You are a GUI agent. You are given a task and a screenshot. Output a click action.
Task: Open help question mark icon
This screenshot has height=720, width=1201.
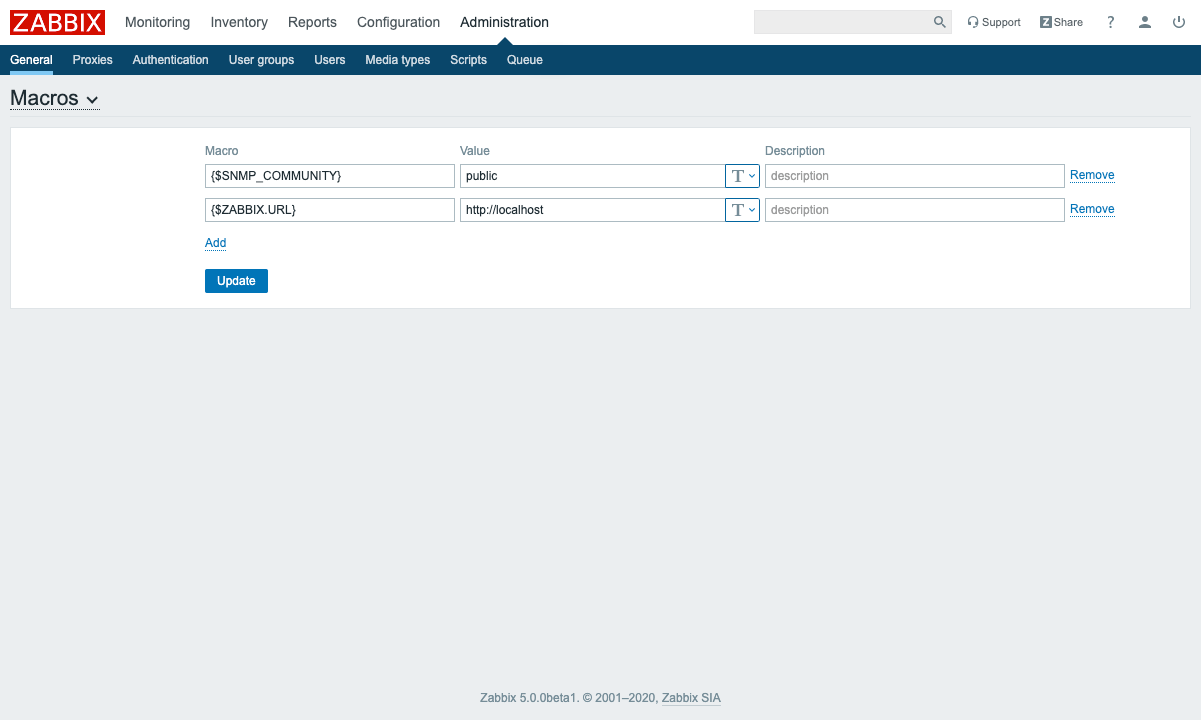coord(1110,22)
